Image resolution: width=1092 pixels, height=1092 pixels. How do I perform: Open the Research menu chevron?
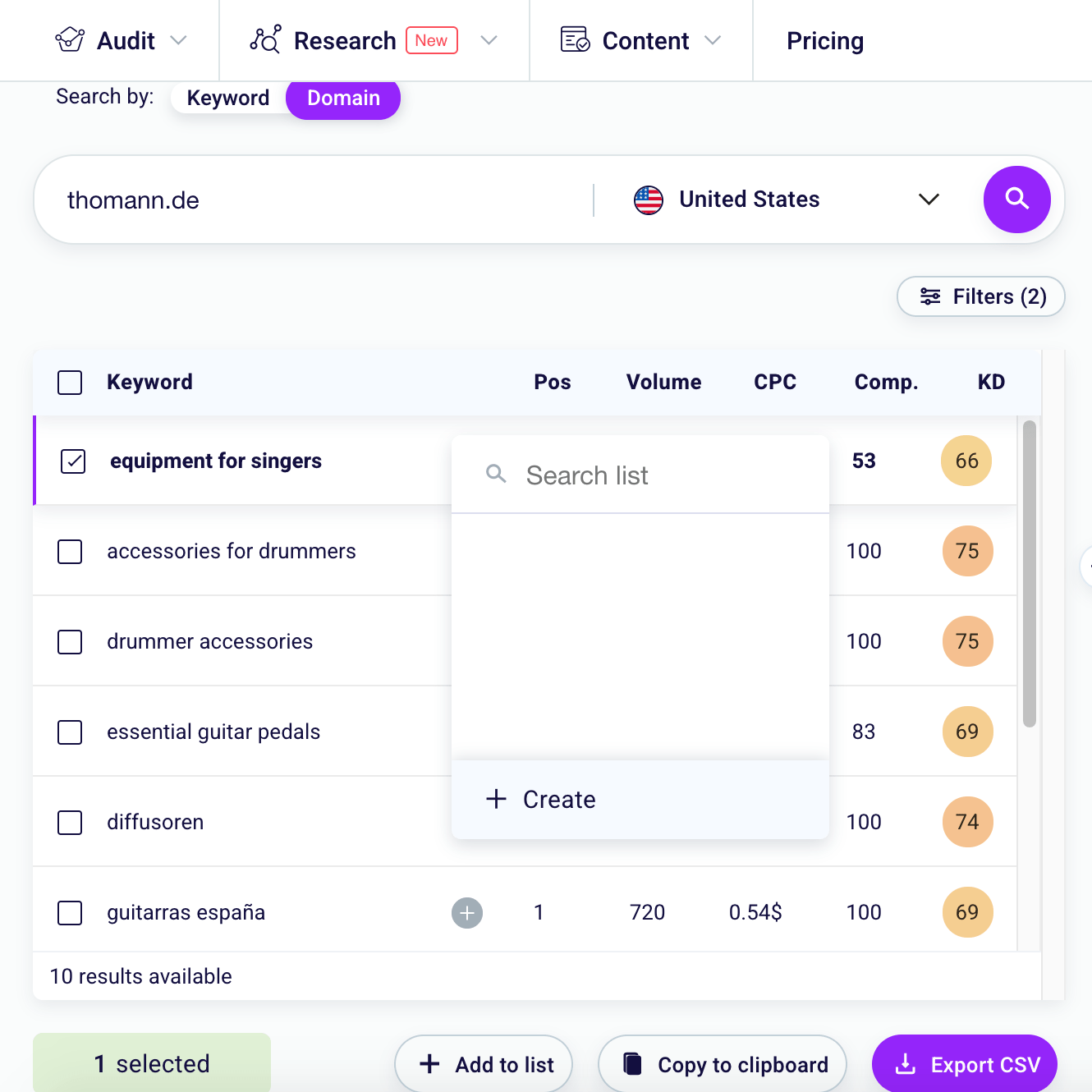(x=489, y=39)
